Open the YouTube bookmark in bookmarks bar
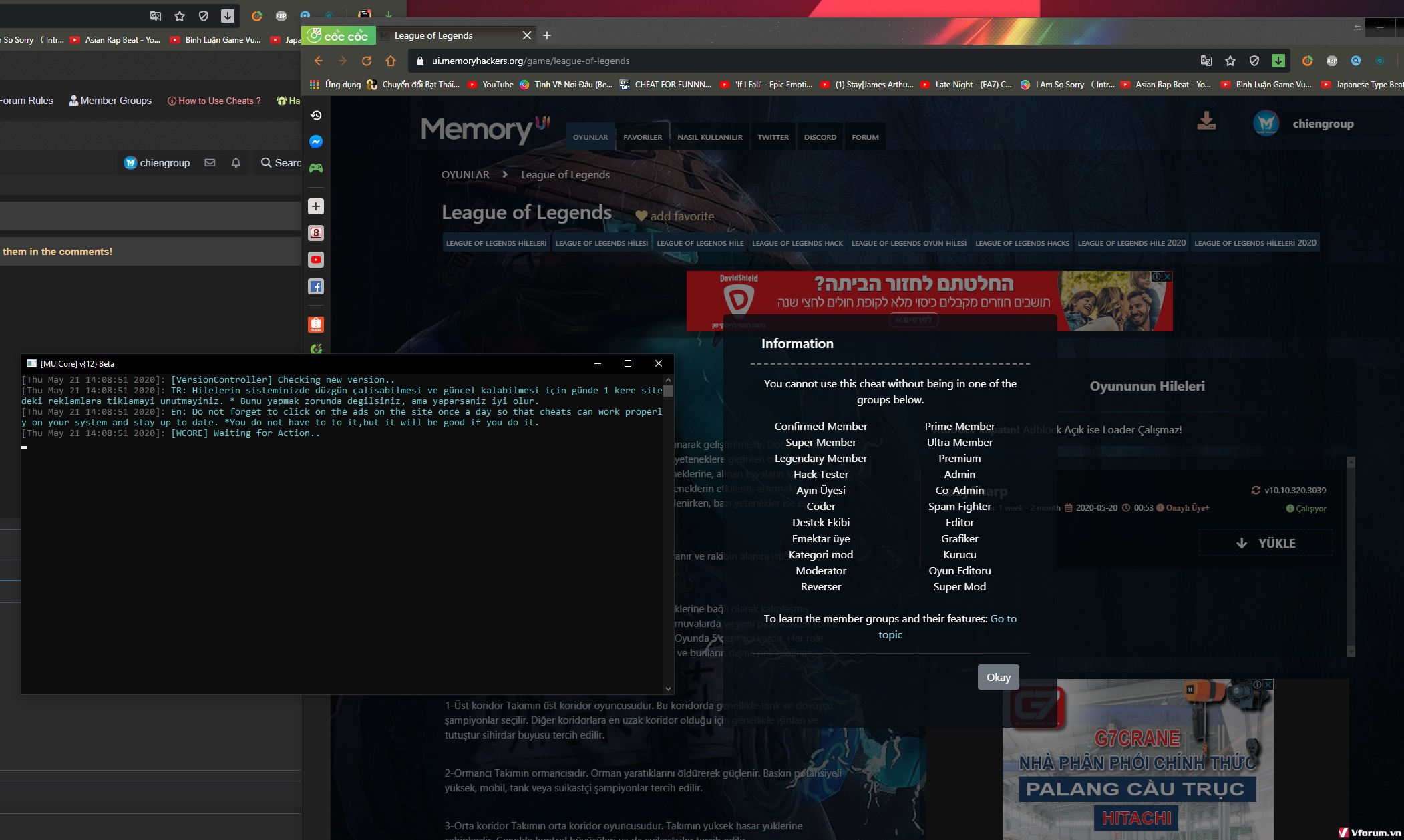Image resolution: width=1404 pixels, height=840 pixels. point(491,85)
